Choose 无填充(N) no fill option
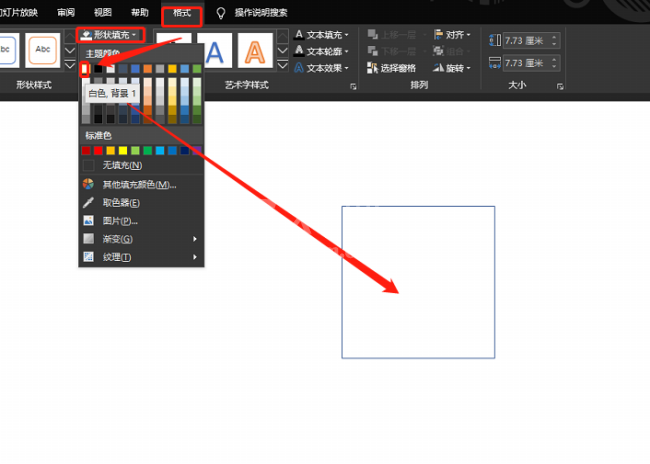The height and width of the screenshot is (464, 650). click(x=141, y=165)
